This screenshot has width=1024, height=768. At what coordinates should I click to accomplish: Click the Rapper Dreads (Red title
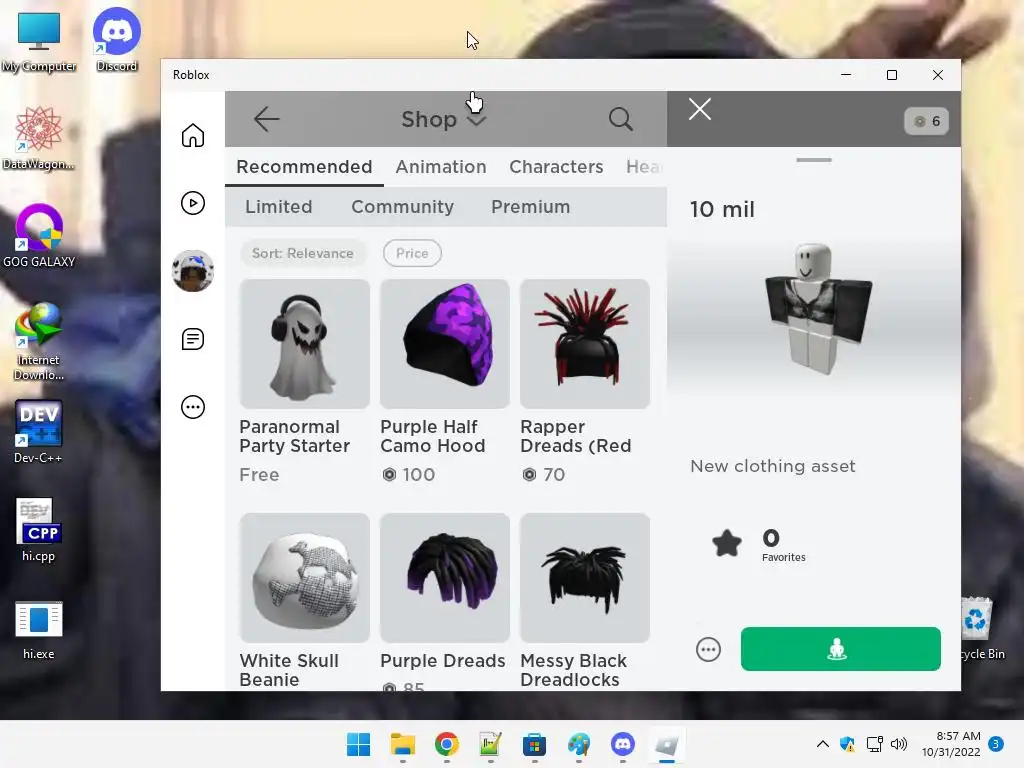pos(576,436)
